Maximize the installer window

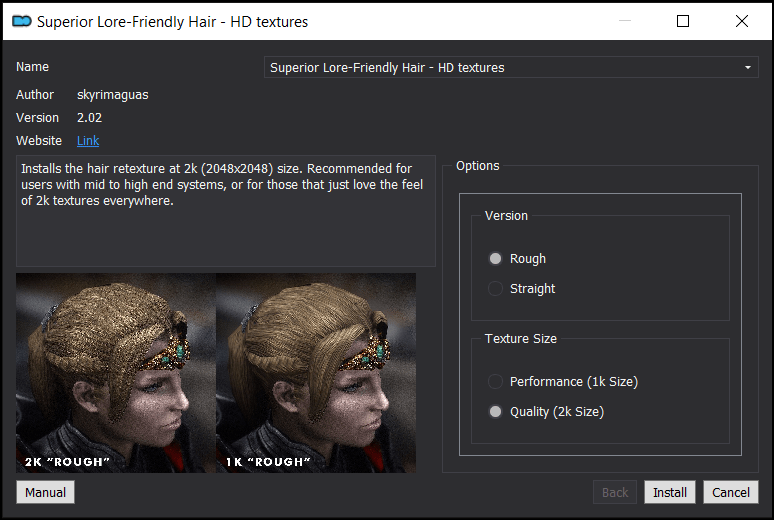pos(683,21)
